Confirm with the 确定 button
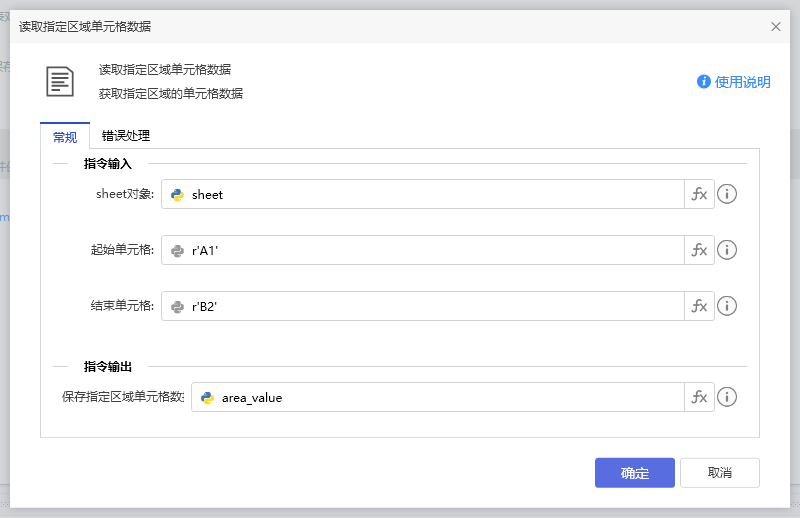 click(634, 473)
